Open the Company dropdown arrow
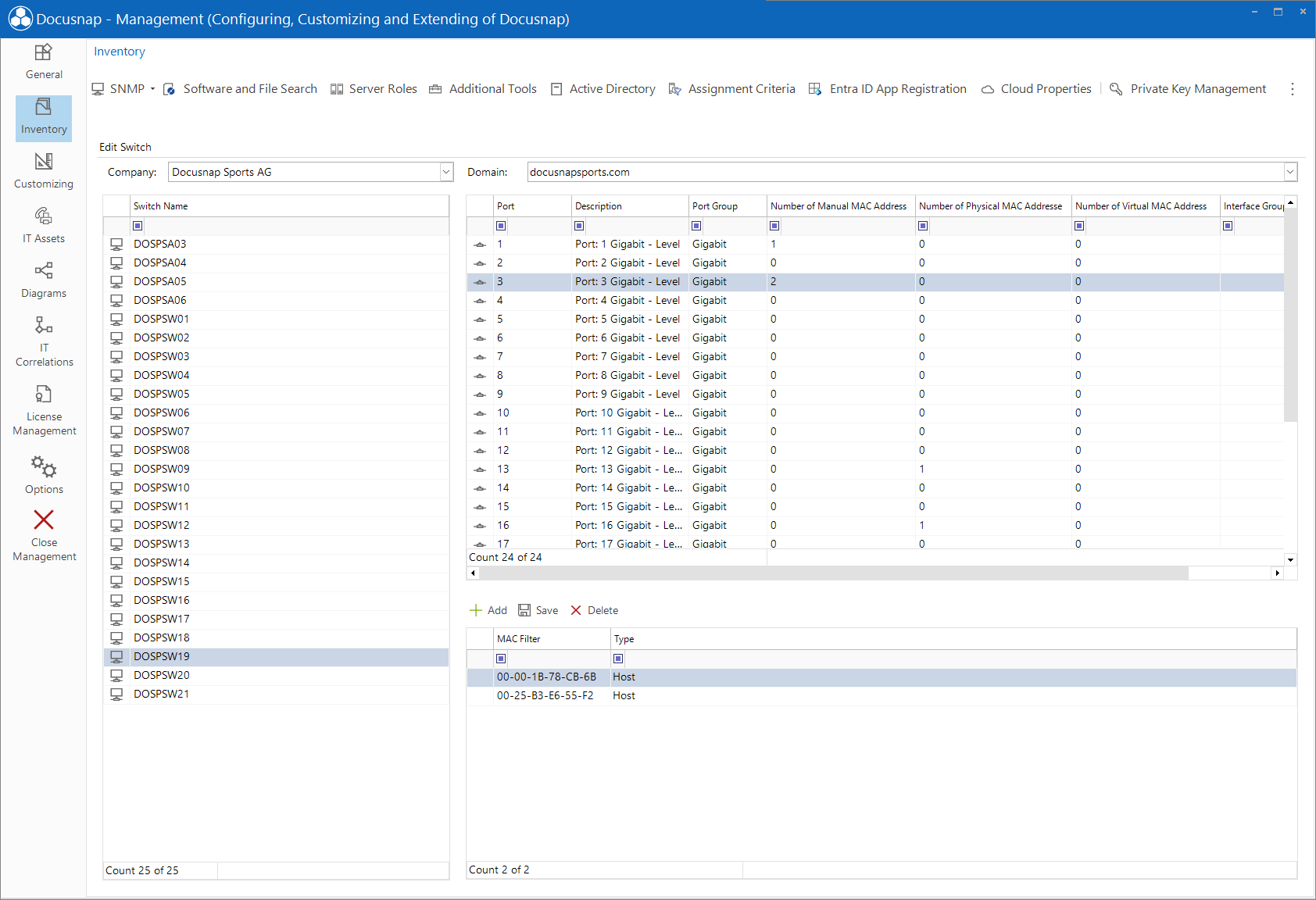Screen dimensions: 1316x900 [446, 172]
